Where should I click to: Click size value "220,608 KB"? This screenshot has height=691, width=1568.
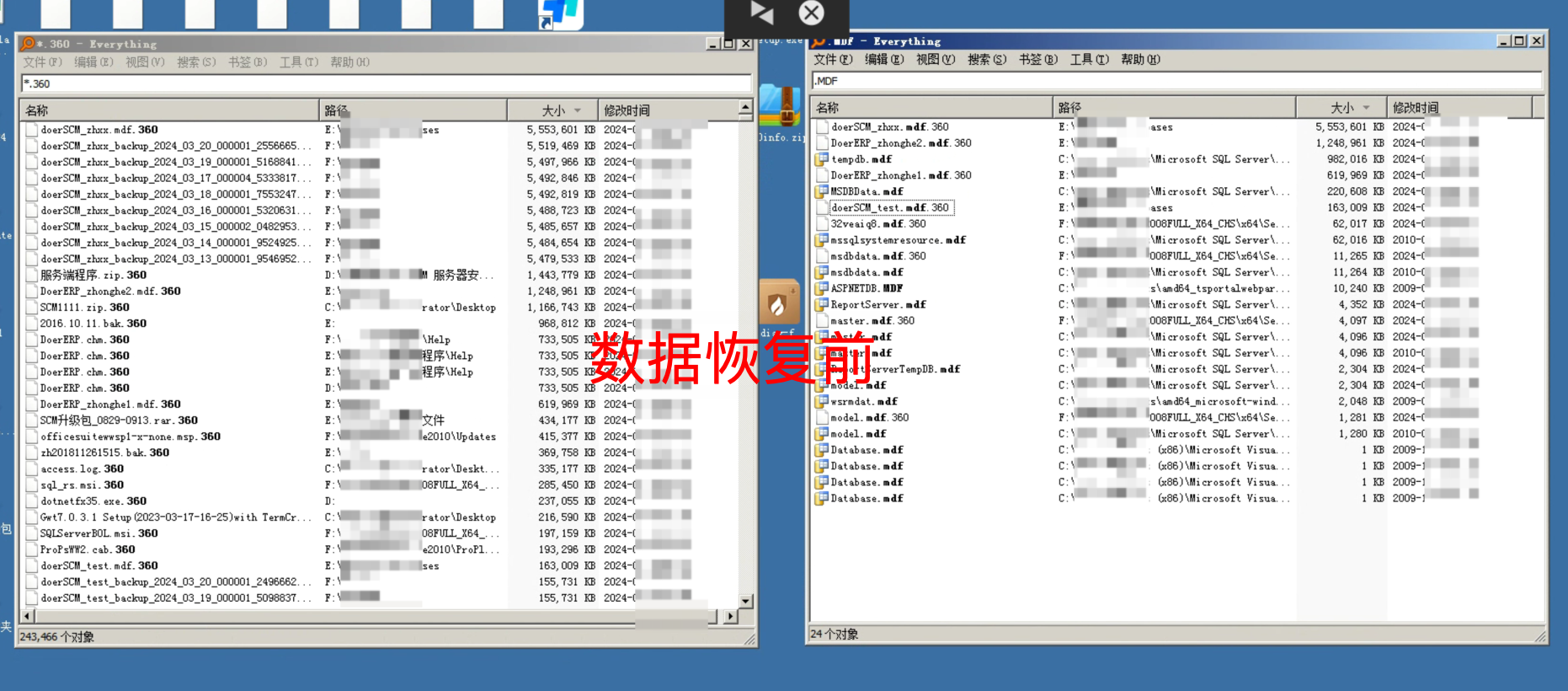[x=1355, y=192]
